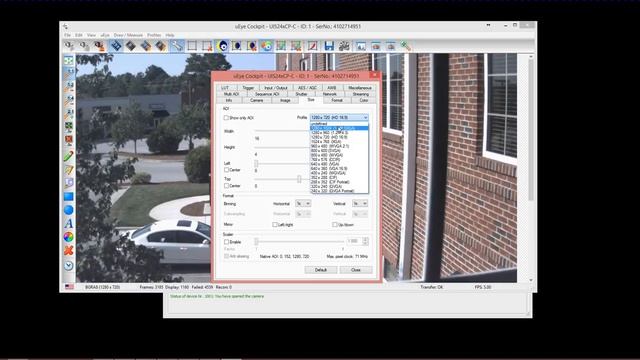Select the blue rectangle drawing tool
Screen dimensions: 640x360
click(69, 196)
